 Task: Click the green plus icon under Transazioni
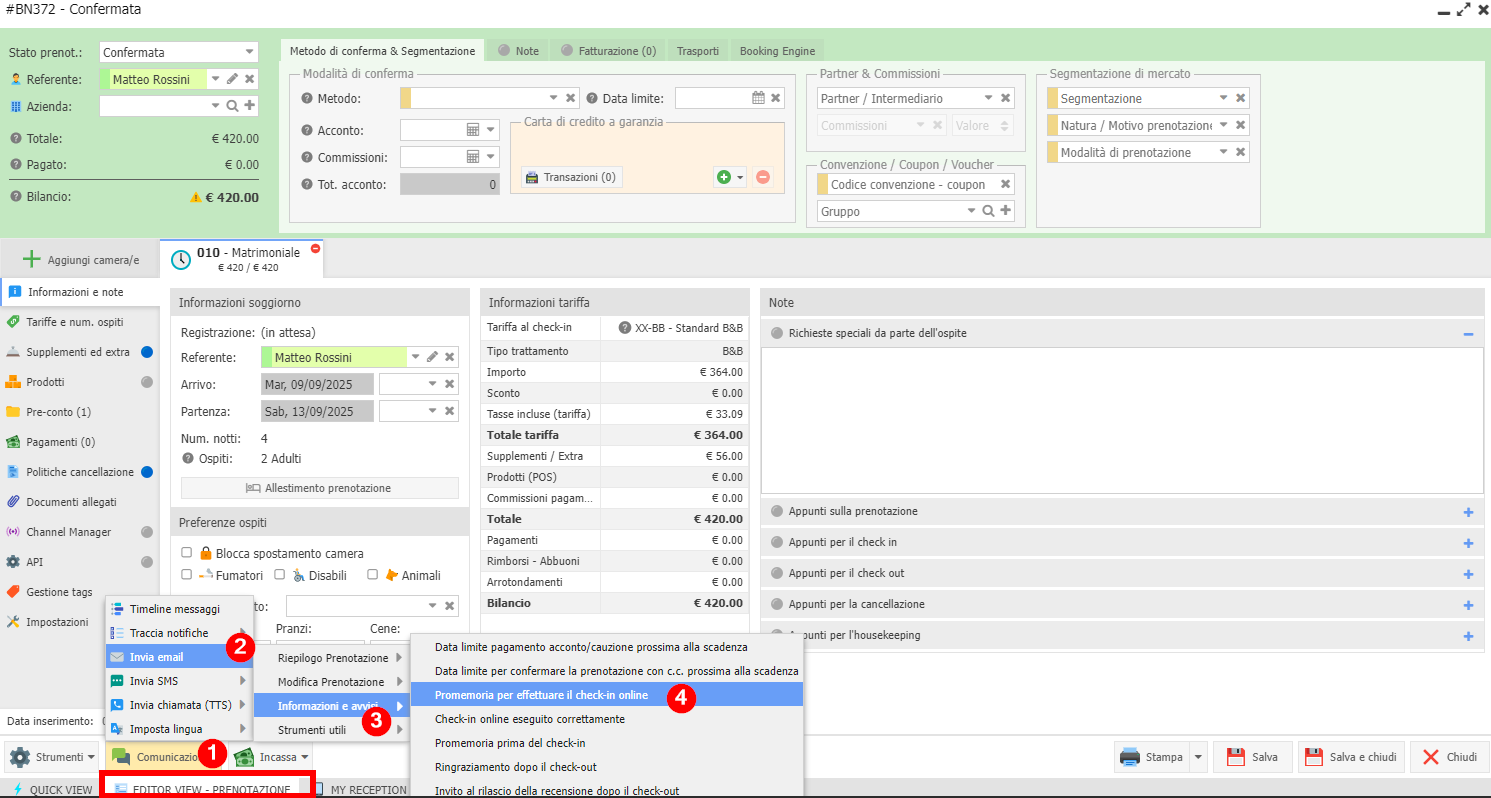point(723,177)
